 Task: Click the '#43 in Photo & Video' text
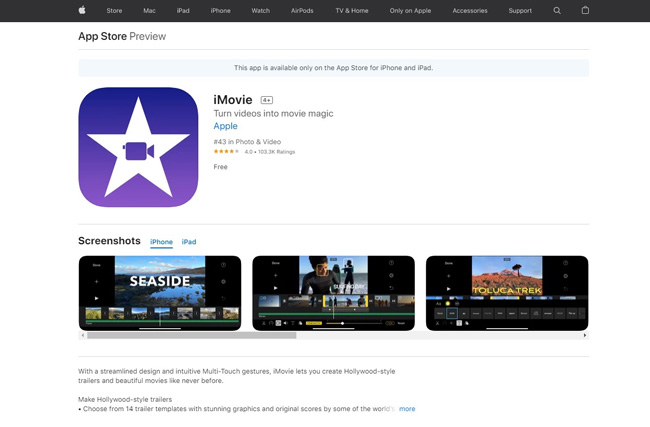click(x=247, y=142)
